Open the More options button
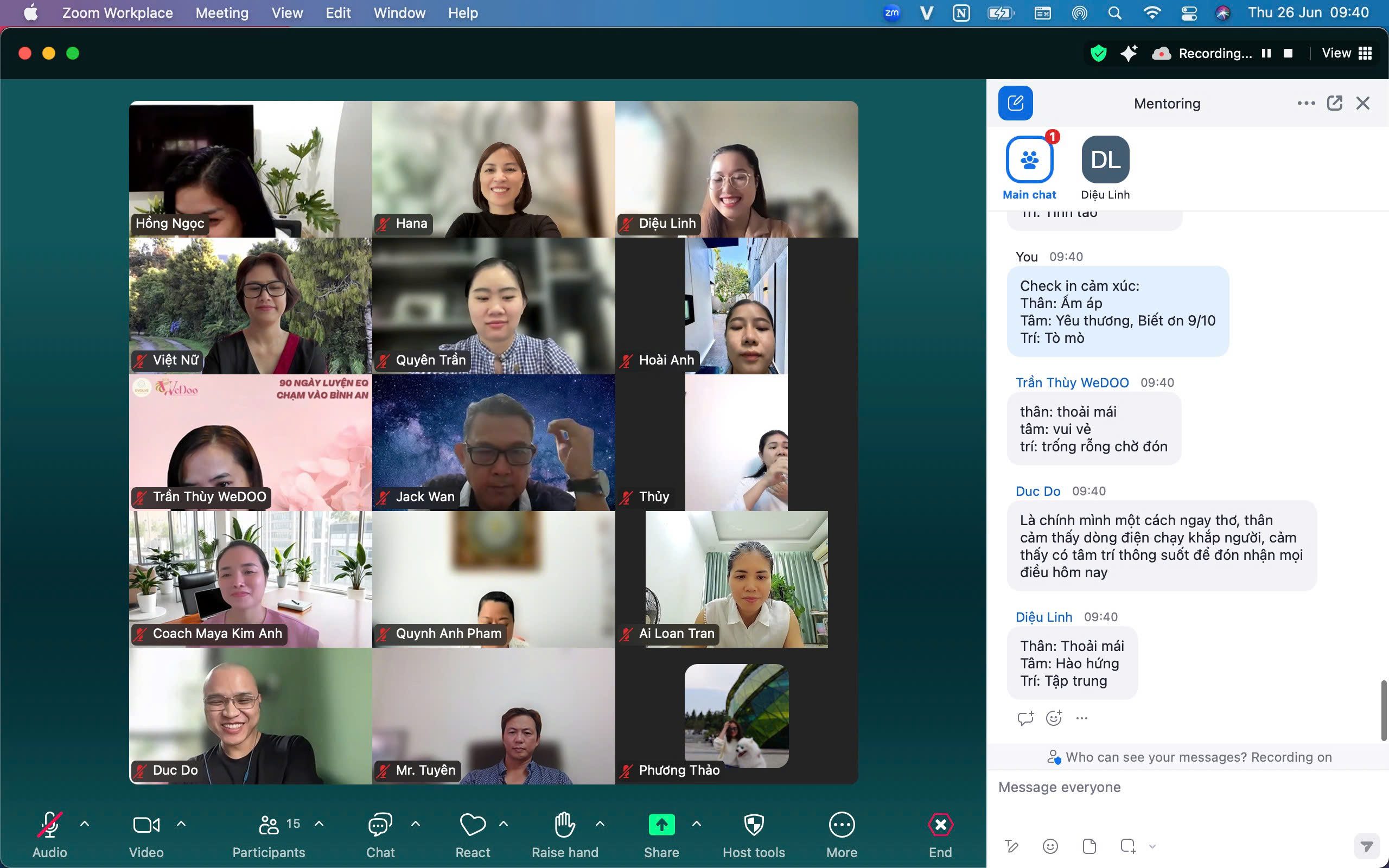The width and height of the screenshot is (1389, 868). click(842, 834)
